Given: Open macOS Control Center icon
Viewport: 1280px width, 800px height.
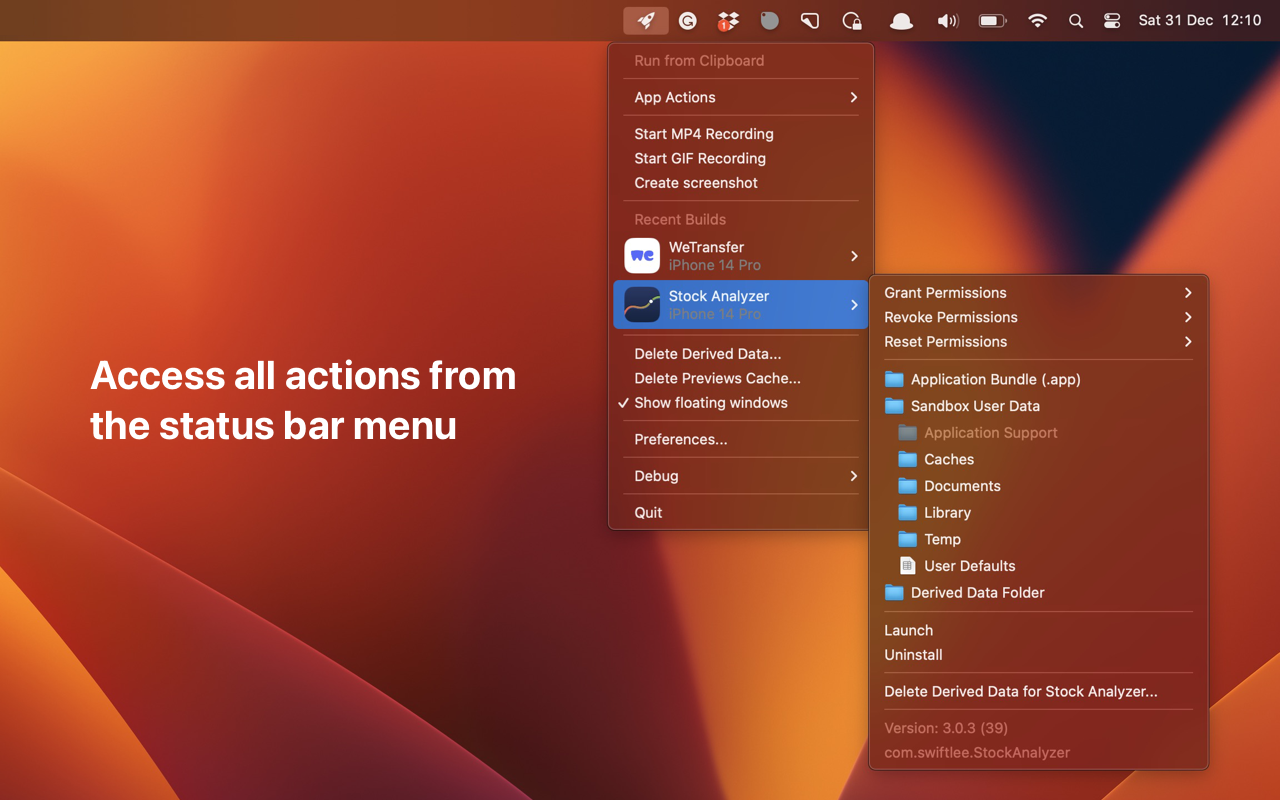Looking at the screenshot, I should (1111, 20).
